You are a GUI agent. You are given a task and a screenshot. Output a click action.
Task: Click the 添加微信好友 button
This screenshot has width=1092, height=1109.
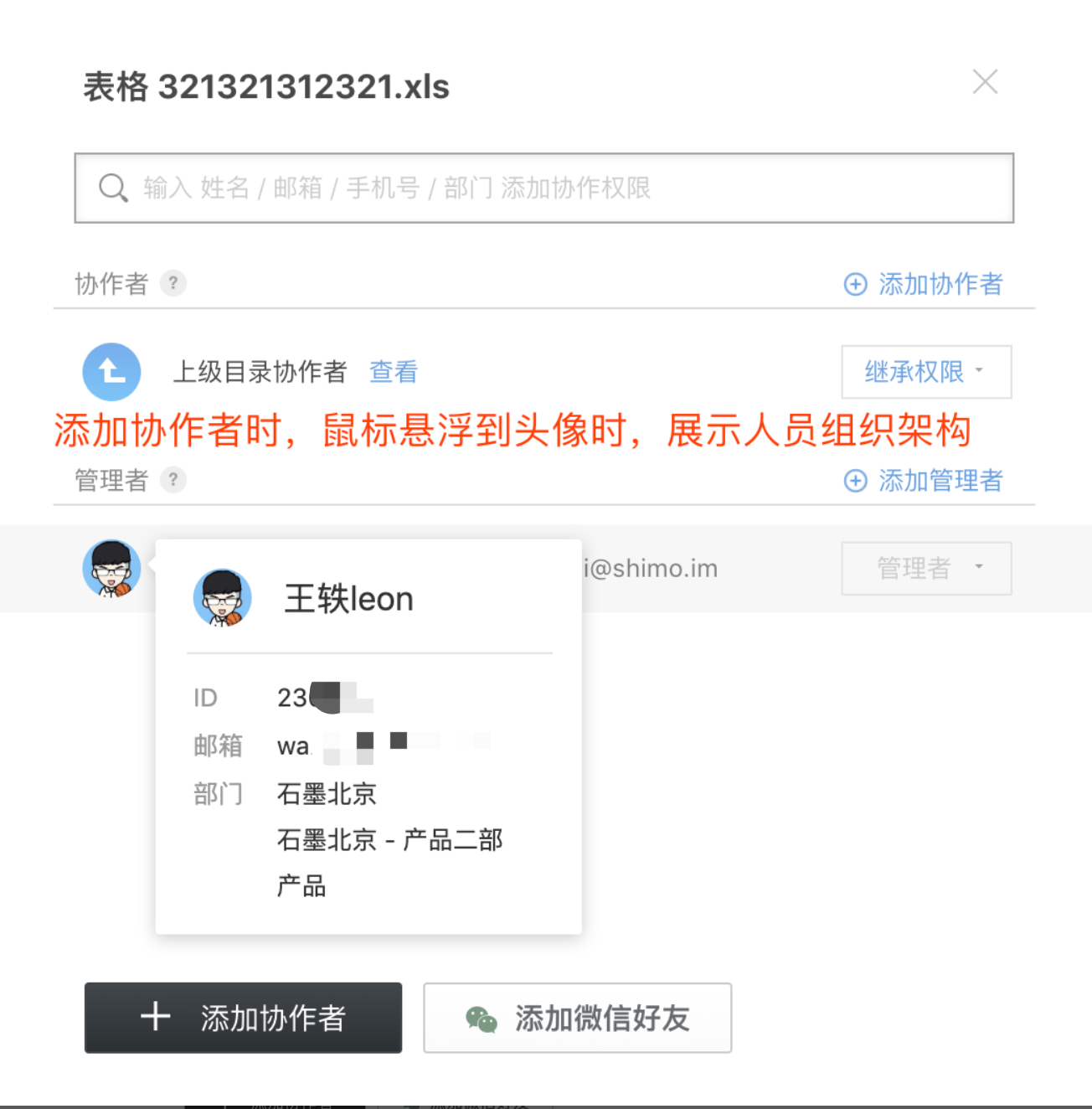[578, 1018]
